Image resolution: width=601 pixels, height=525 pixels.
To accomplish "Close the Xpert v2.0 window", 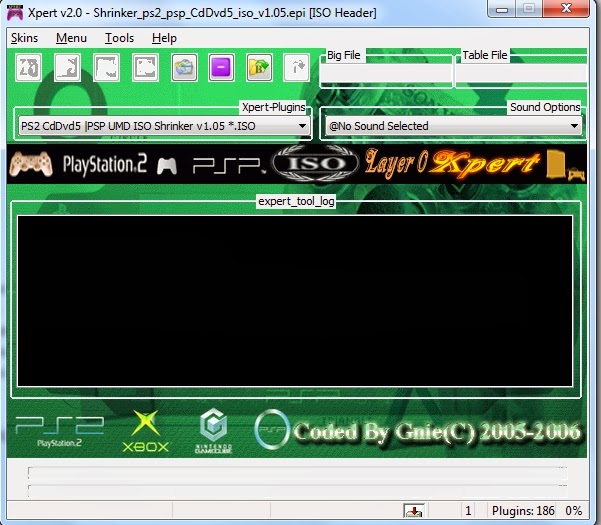I will [x=566, y=9].
